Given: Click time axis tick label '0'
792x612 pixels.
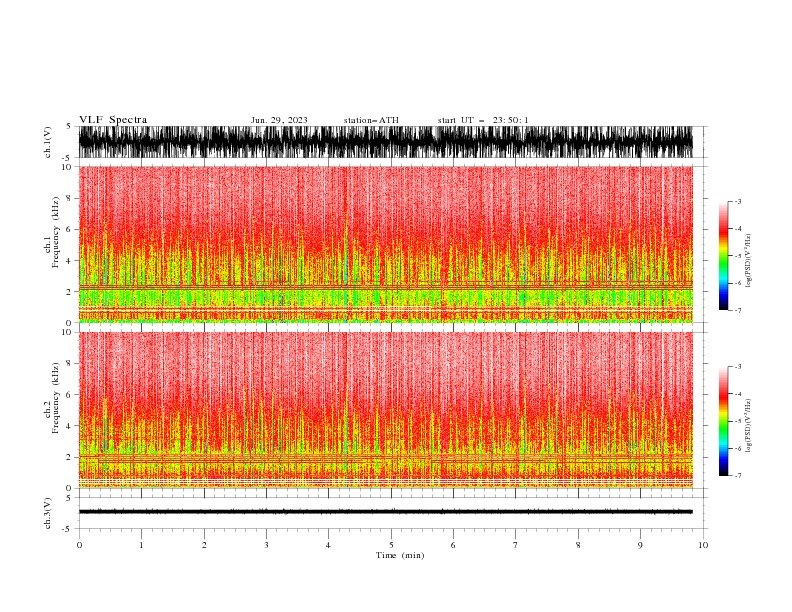Looking at the screenshot, I should pyautogui.click(x=79, y=545).
